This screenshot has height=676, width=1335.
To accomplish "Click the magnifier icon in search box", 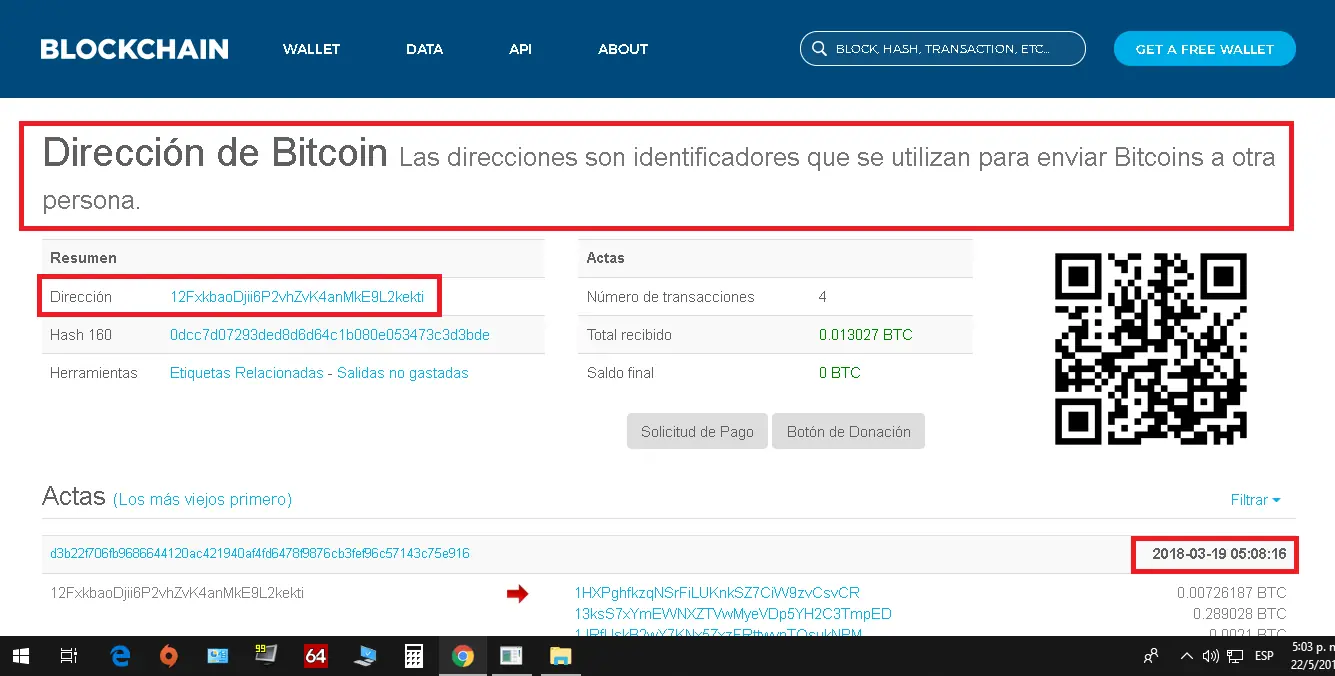I will [x=818, y=49].
